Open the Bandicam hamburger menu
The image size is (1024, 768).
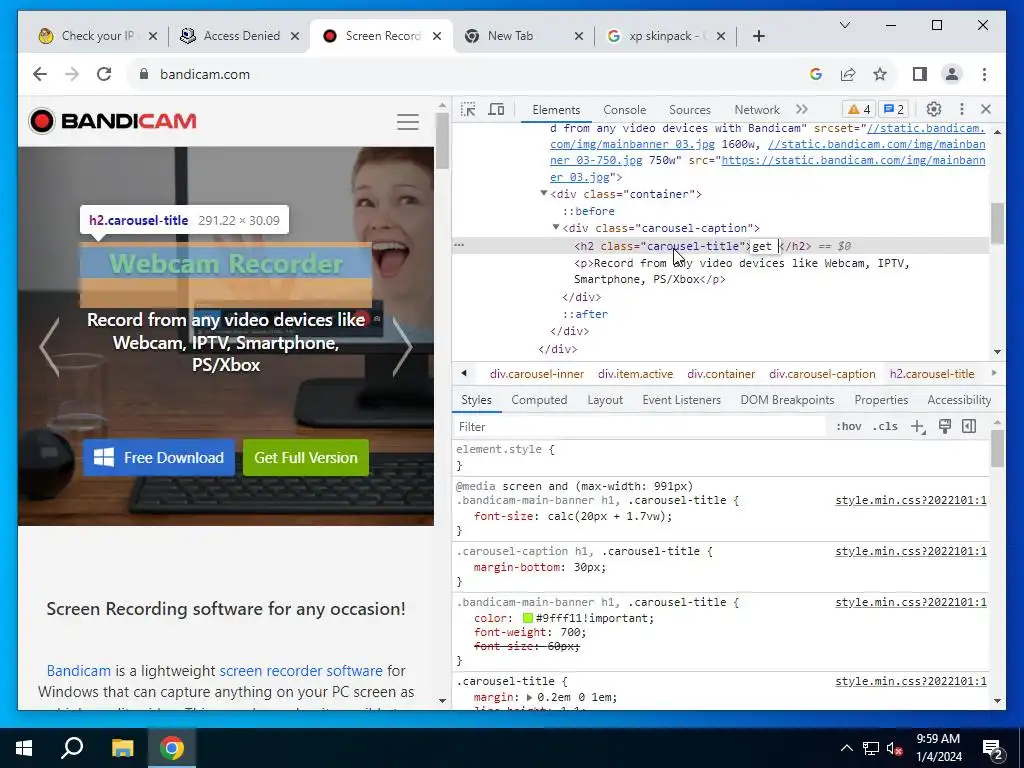(408, 121)
